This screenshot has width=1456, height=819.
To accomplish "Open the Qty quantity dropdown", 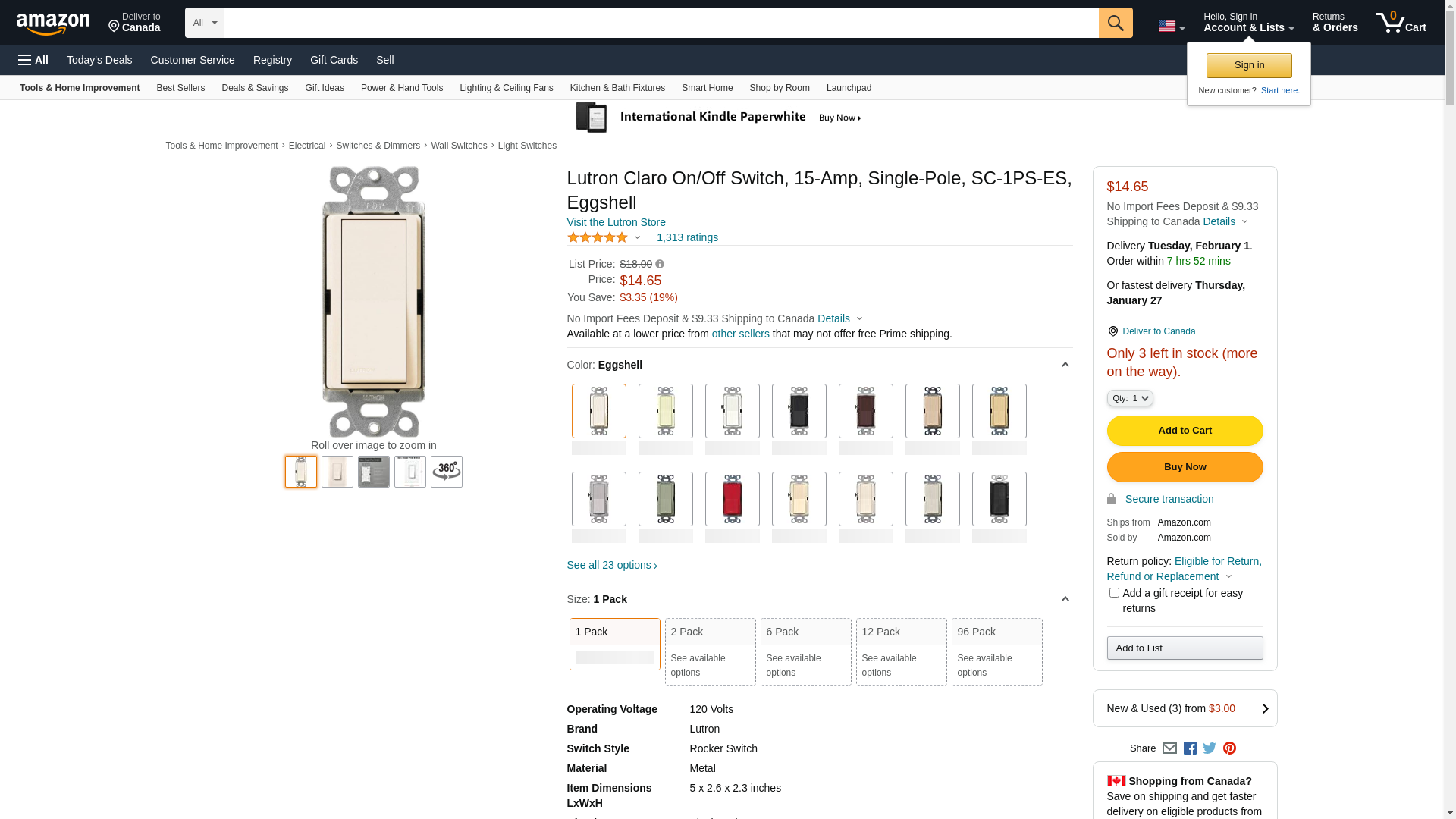I will (x=1130, y=398).
